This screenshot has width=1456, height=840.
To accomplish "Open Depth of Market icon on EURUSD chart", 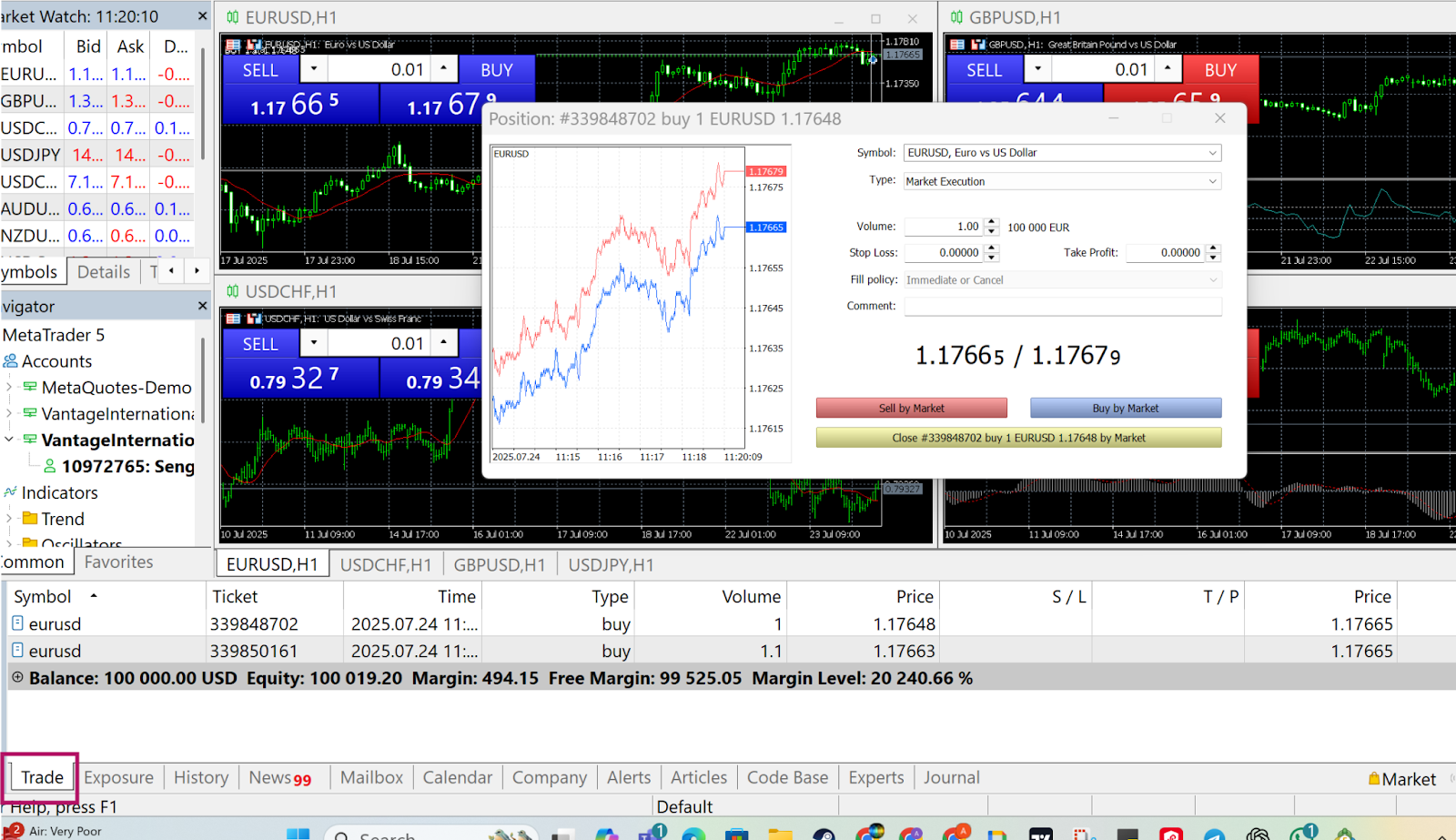I will pos(233,44).
